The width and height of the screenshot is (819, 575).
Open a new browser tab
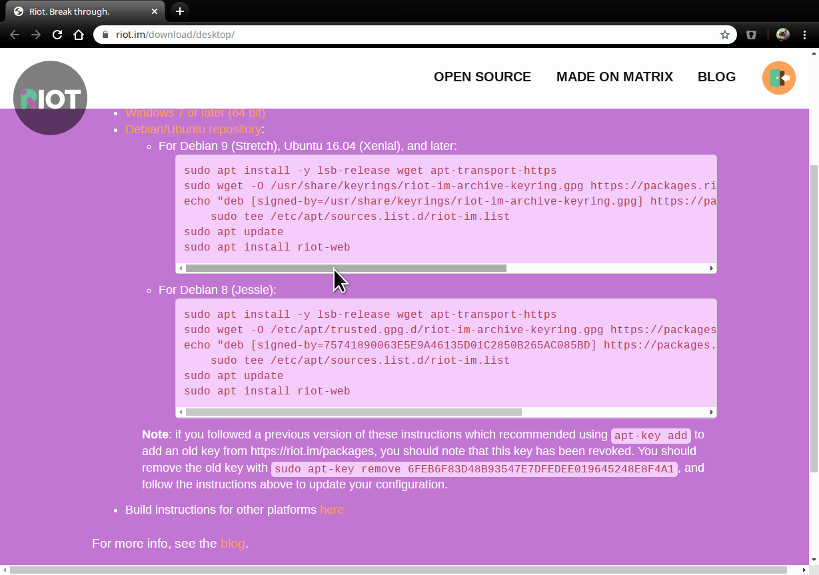point(180,11)
